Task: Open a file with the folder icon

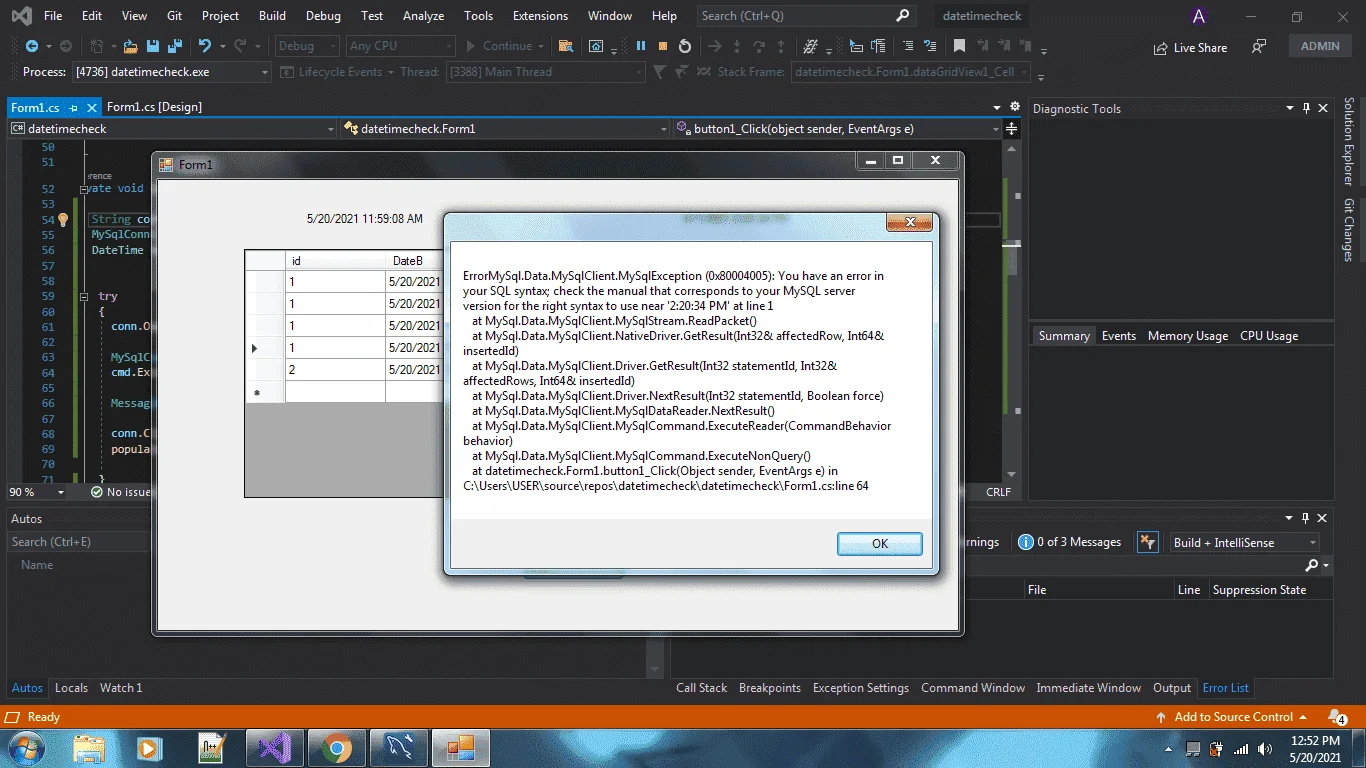Action: tap(130, 46)
